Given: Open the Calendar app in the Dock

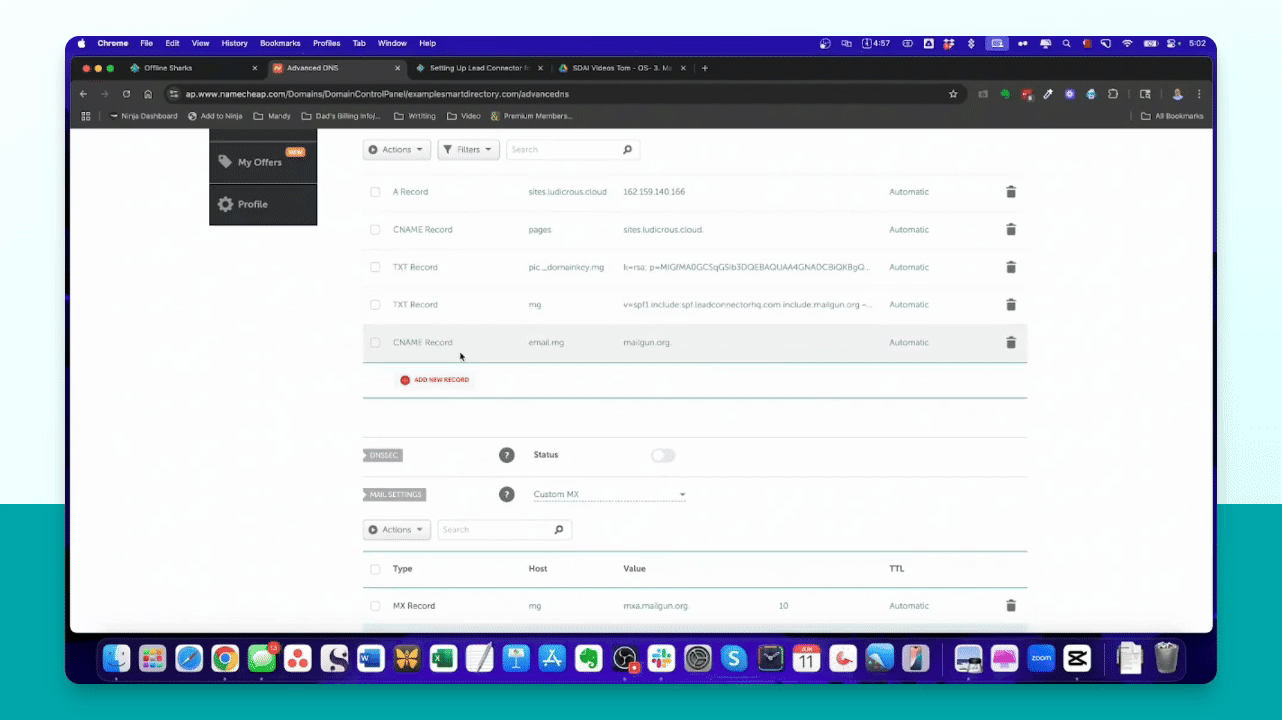Looking at the screenshot, I should (806, 658).
